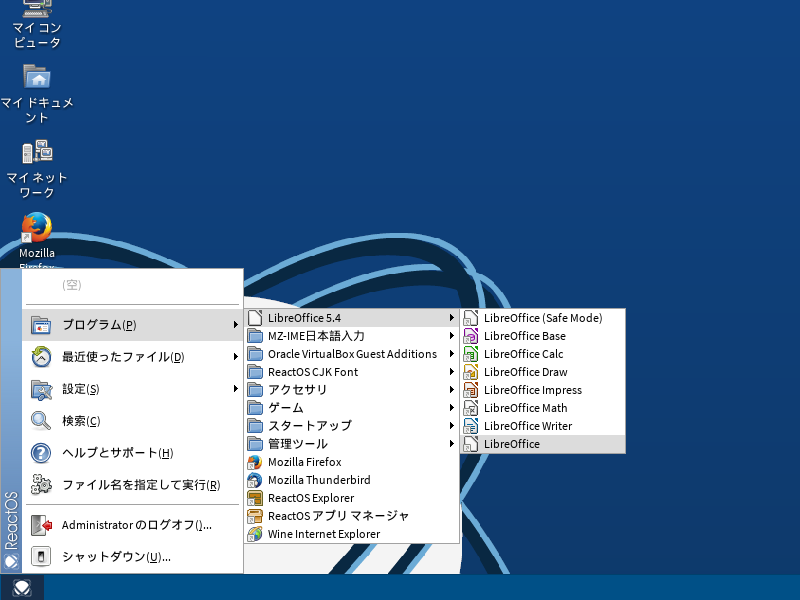Open LibreOffice Writer from the submenu
Image resolution: width=800 pixels, height=600 pixels.
(527, 426)
